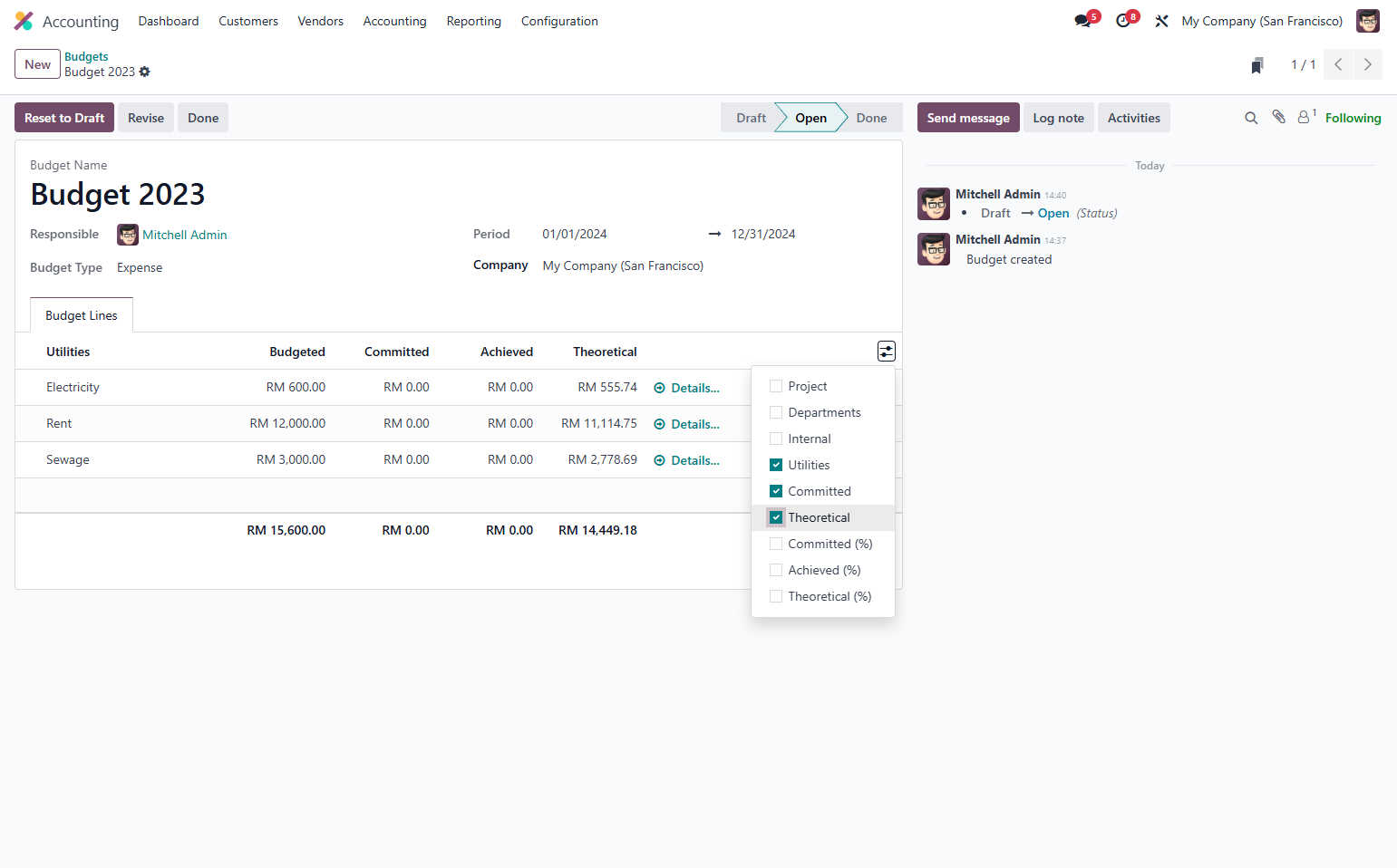Click the Send message button
This screenshot has width=1397, height=868.
968,118
